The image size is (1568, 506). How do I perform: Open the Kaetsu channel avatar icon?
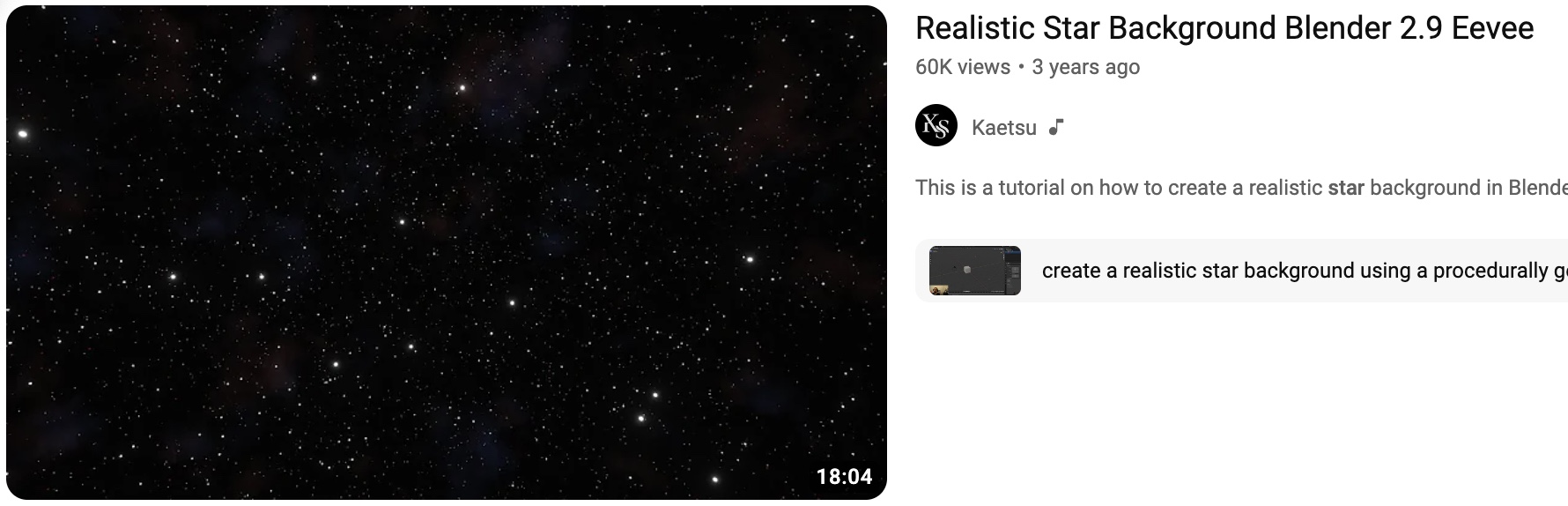(x=936, y=125)
